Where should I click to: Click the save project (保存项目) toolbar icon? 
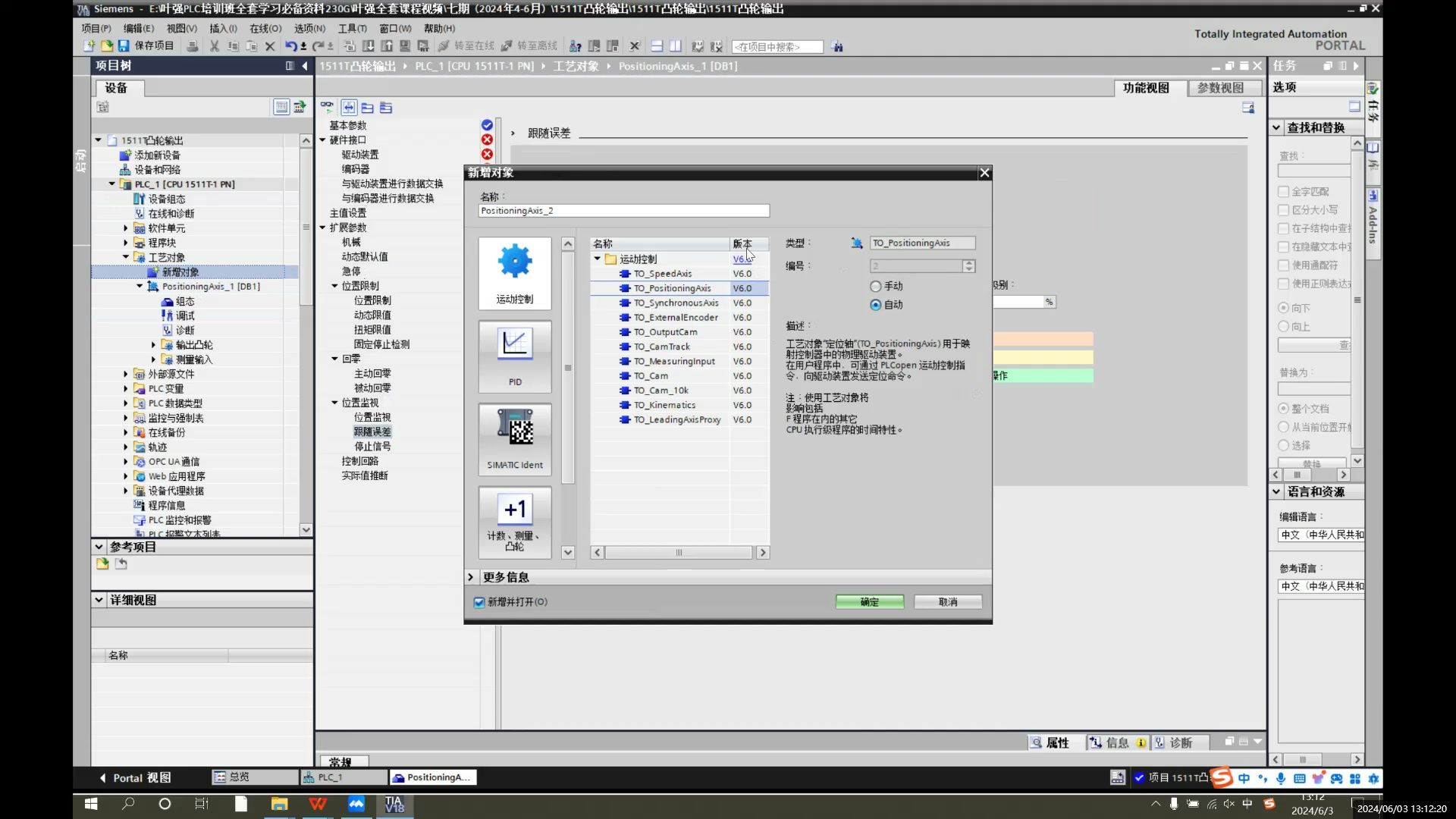click(124, 46)
